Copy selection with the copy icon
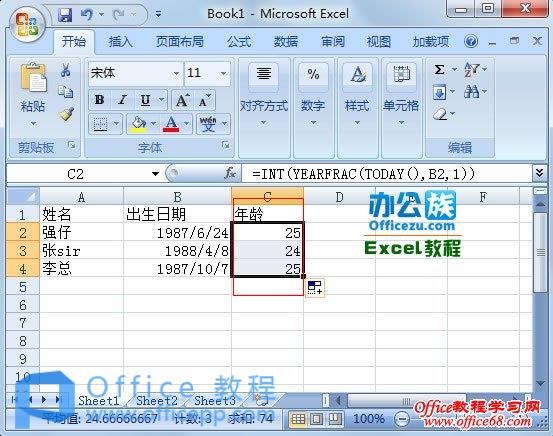Image resolution: width=553 pixels, height=436 pixels. pos(66,91)
